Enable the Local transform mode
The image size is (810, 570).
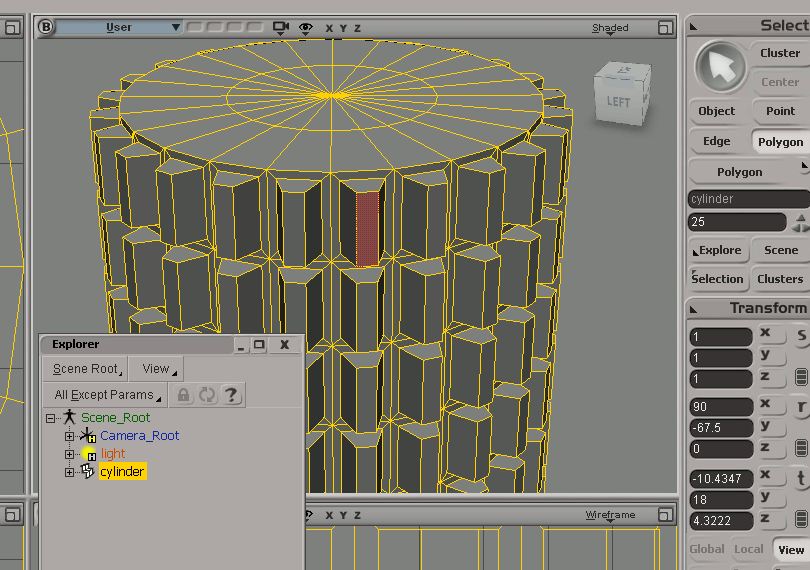pyautogui.click(x=749, y=549)
